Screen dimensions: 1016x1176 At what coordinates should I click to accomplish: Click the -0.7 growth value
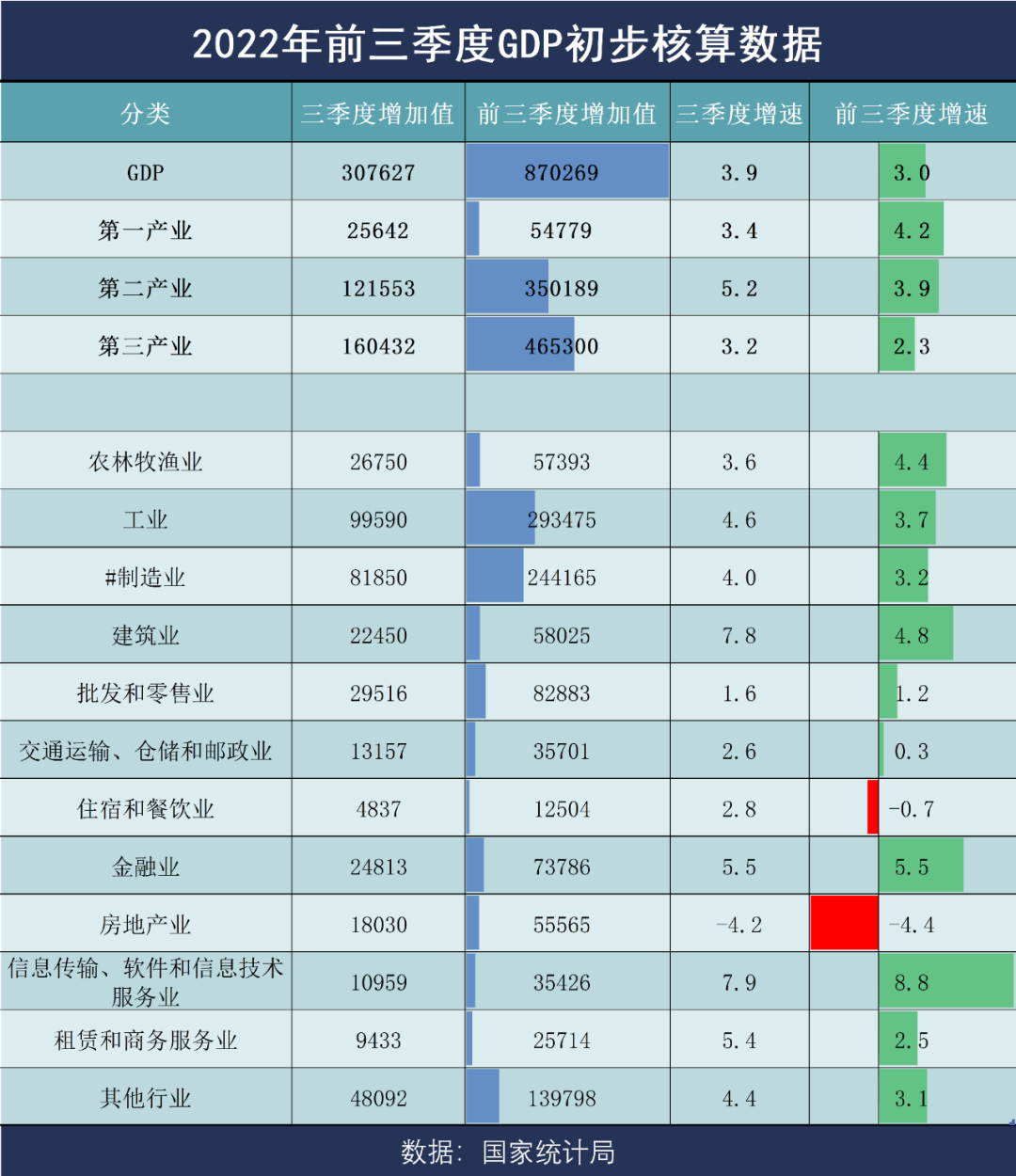coord(912,809)
